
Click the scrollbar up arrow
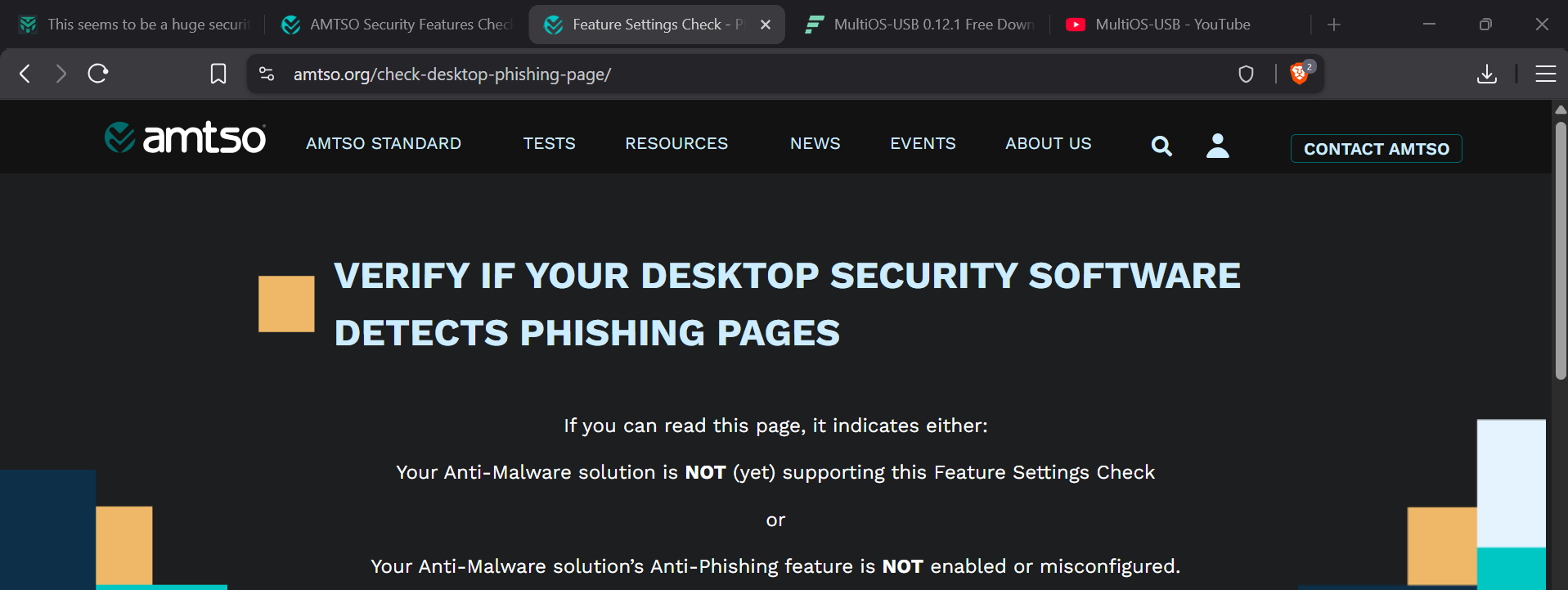1560,110
